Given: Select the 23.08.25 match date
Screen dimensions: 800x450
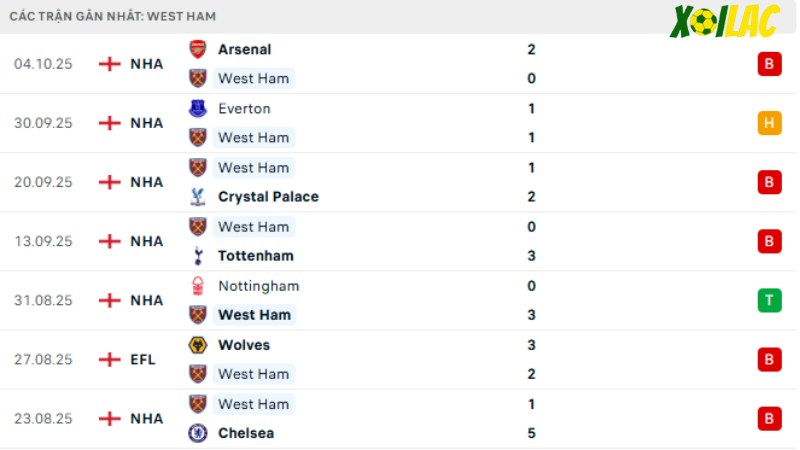Looking at the screenshot, I should click(43, 419).
